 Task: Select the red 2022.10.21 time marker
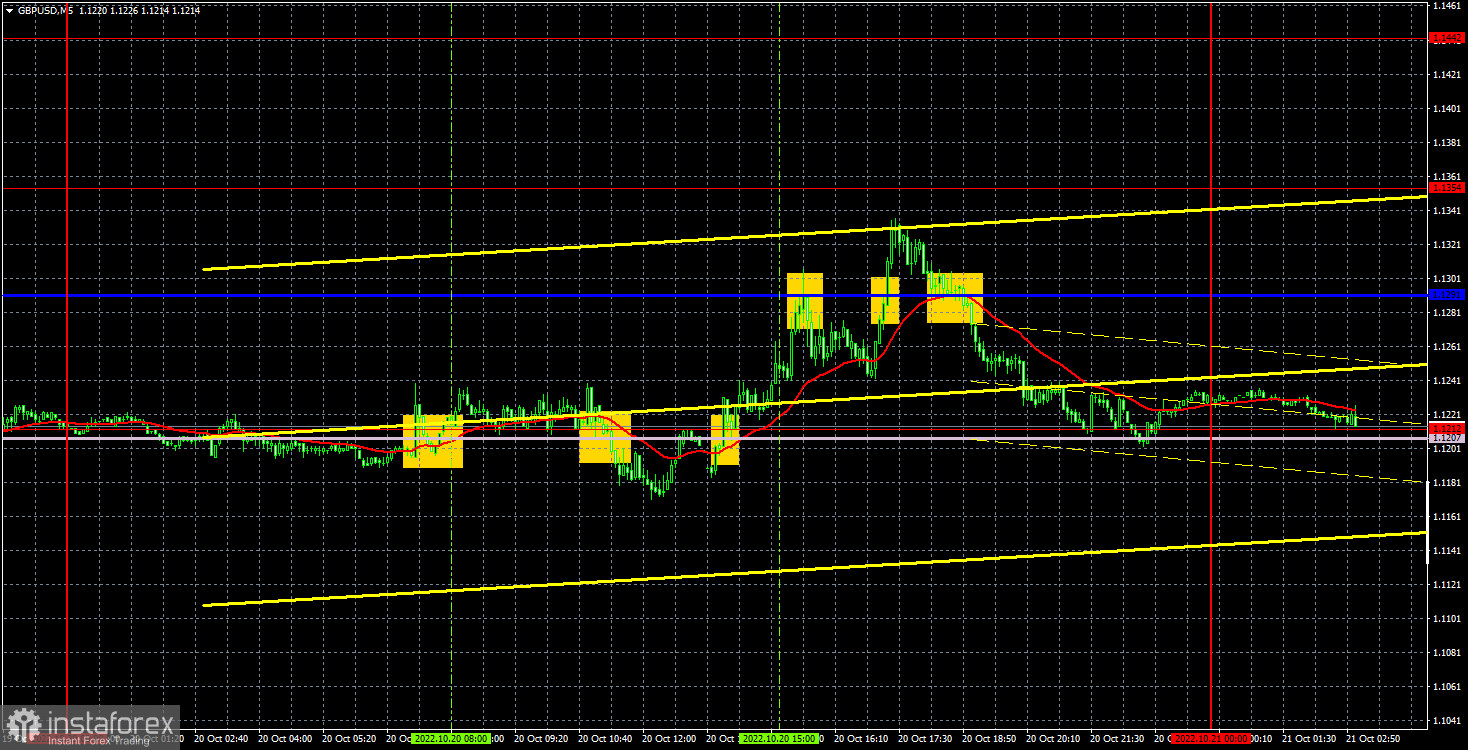click(x=1209, y=738)
